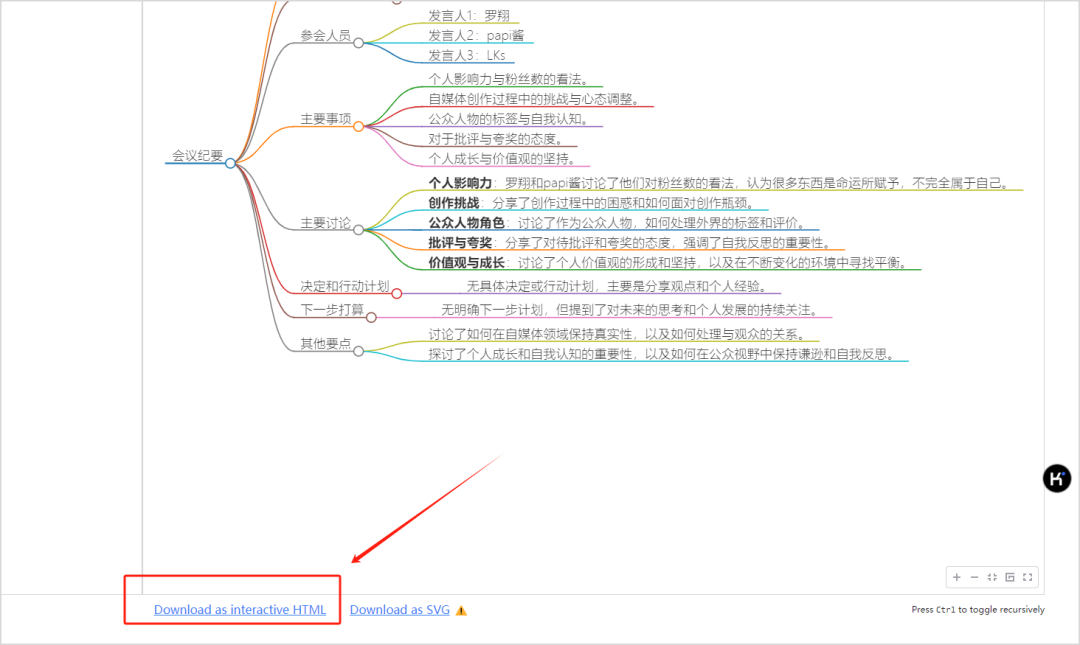Image resolution: width=1080 pixels, height=645 pixels.
Task: Toggle the 决定和行动计划 node circle
Action: coord(397,294)
